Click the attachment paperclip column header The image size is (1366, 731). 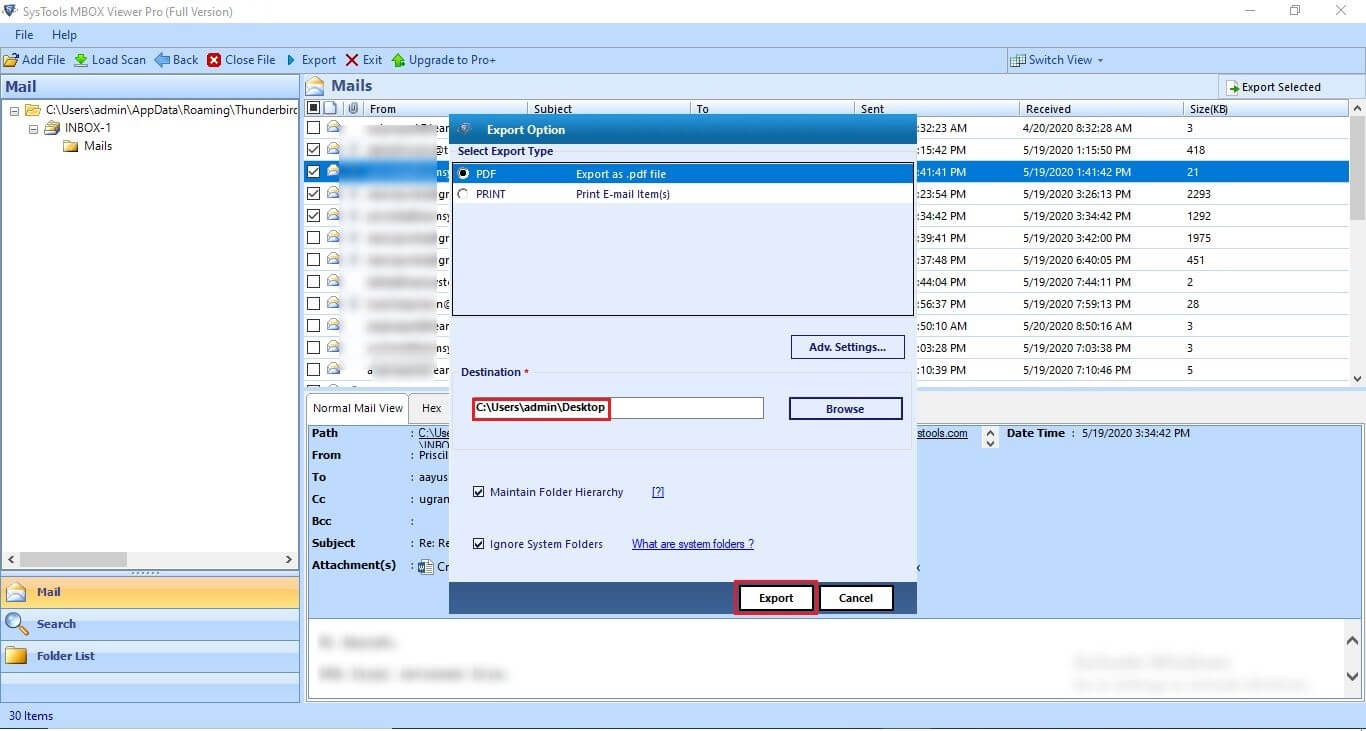353,108
